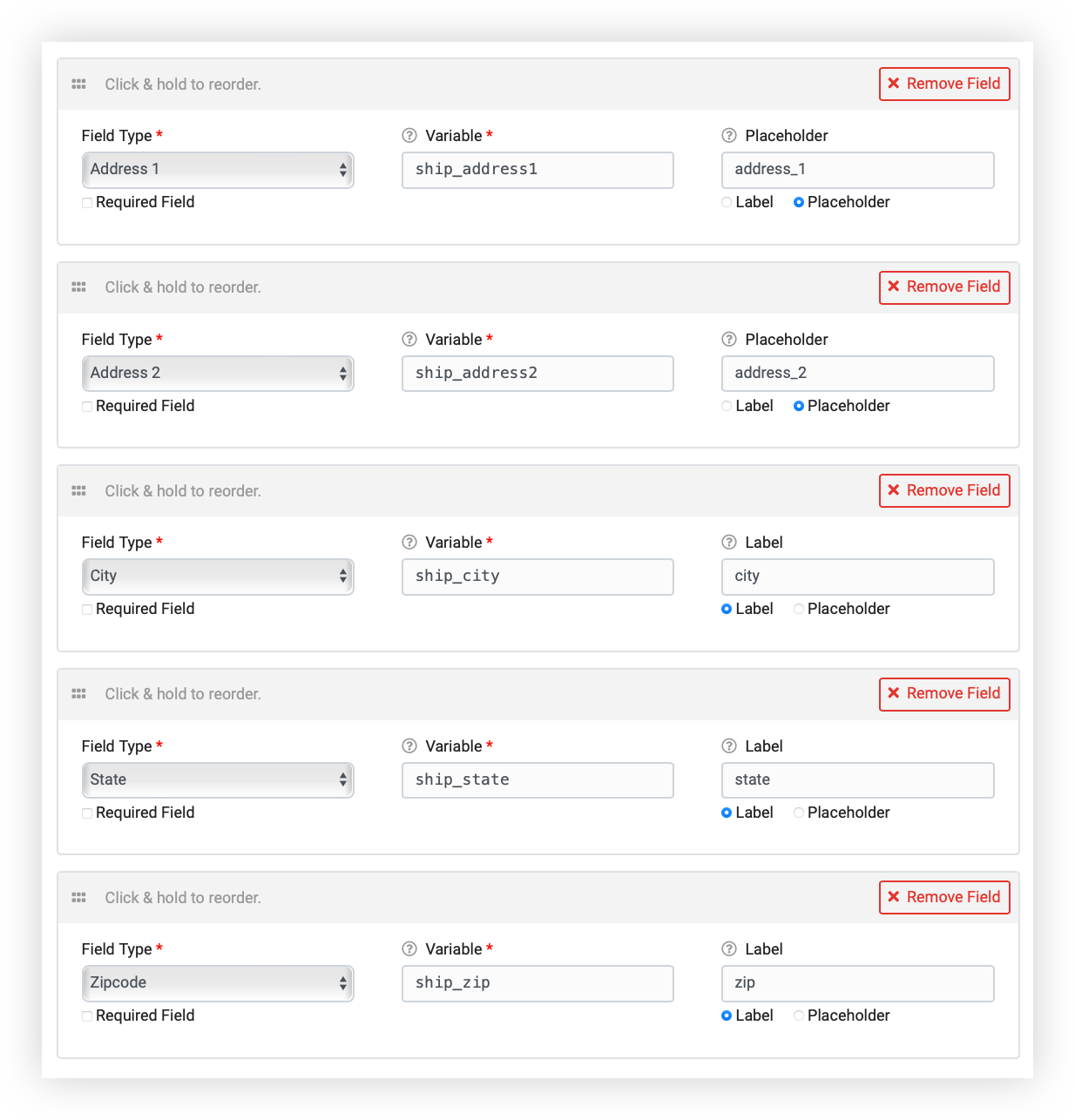Enable Required Field on the Zipcode field

[x=86, y=1015]
